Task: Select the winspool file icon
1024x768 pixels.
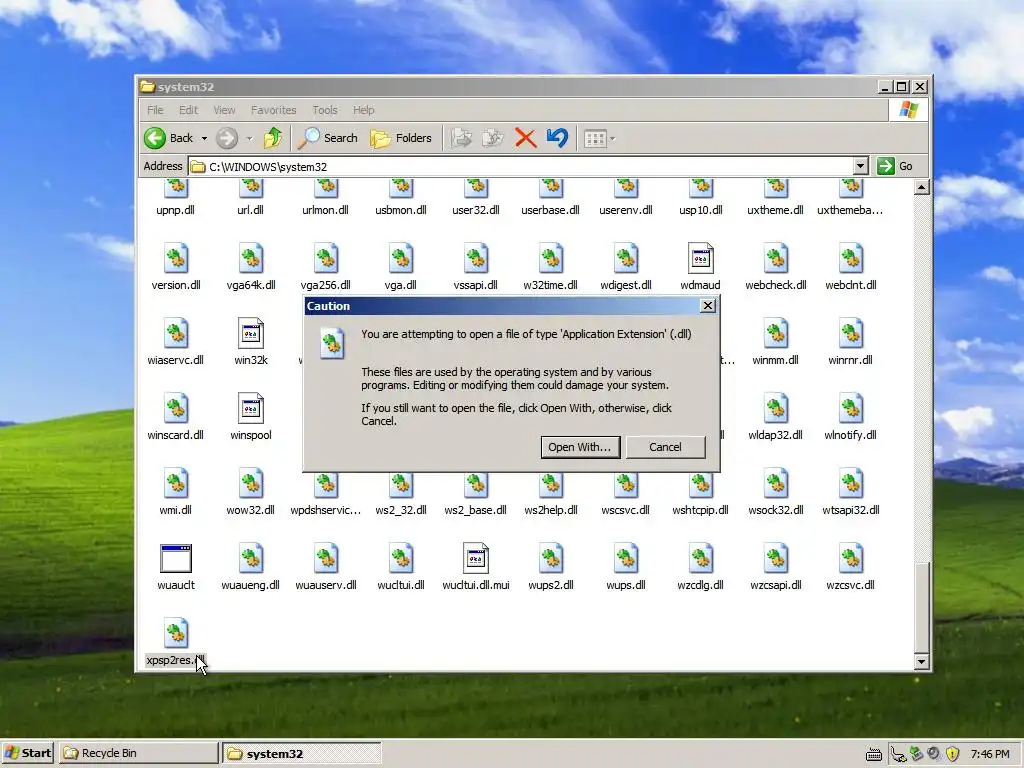Action: (251, 409)
